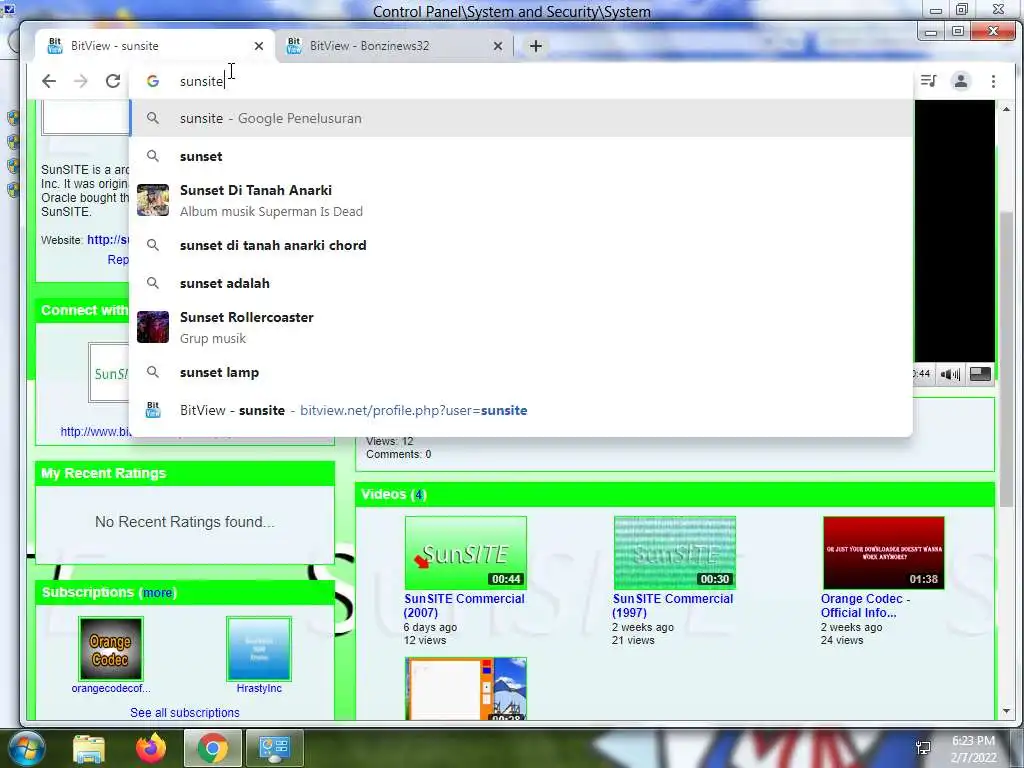Open the Chrome media control icon
Viewport: 1024px width, 768px height.
(929, 81)
